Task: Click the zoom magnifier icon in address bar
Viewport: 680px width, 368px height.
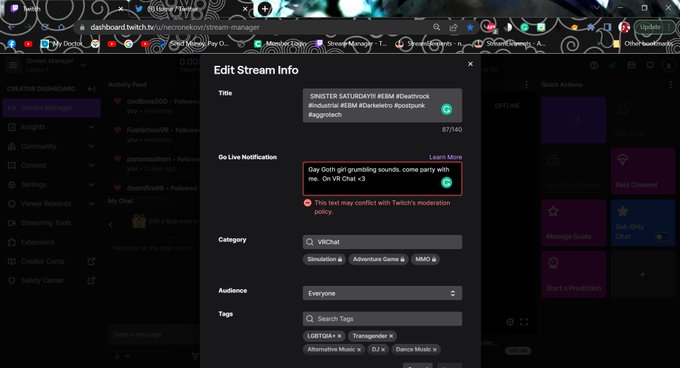Action: (x=436, y=27)
